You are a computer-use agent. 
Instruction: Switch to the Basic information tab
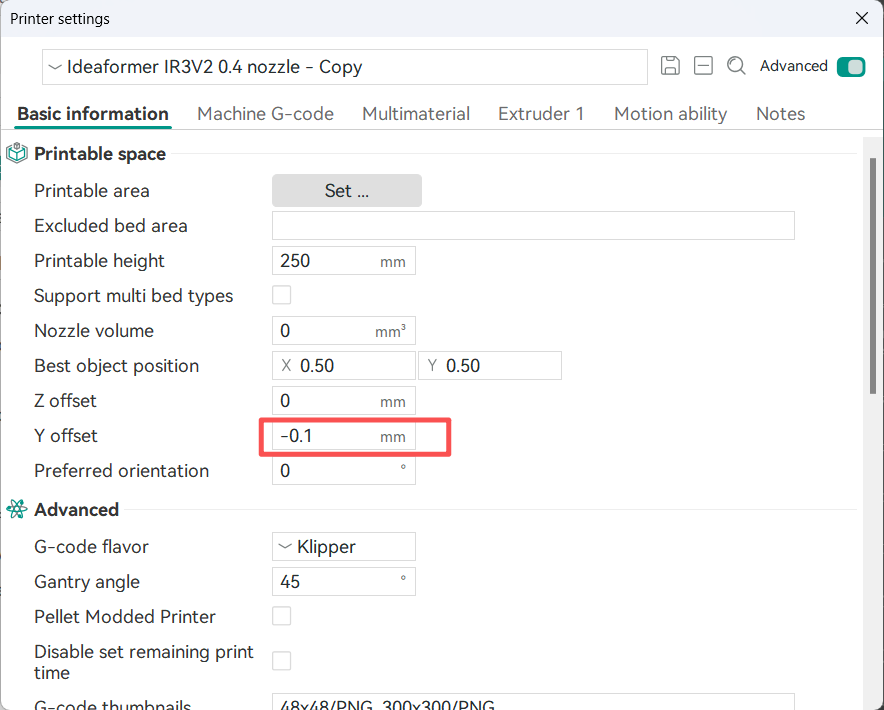click(93, 114)
